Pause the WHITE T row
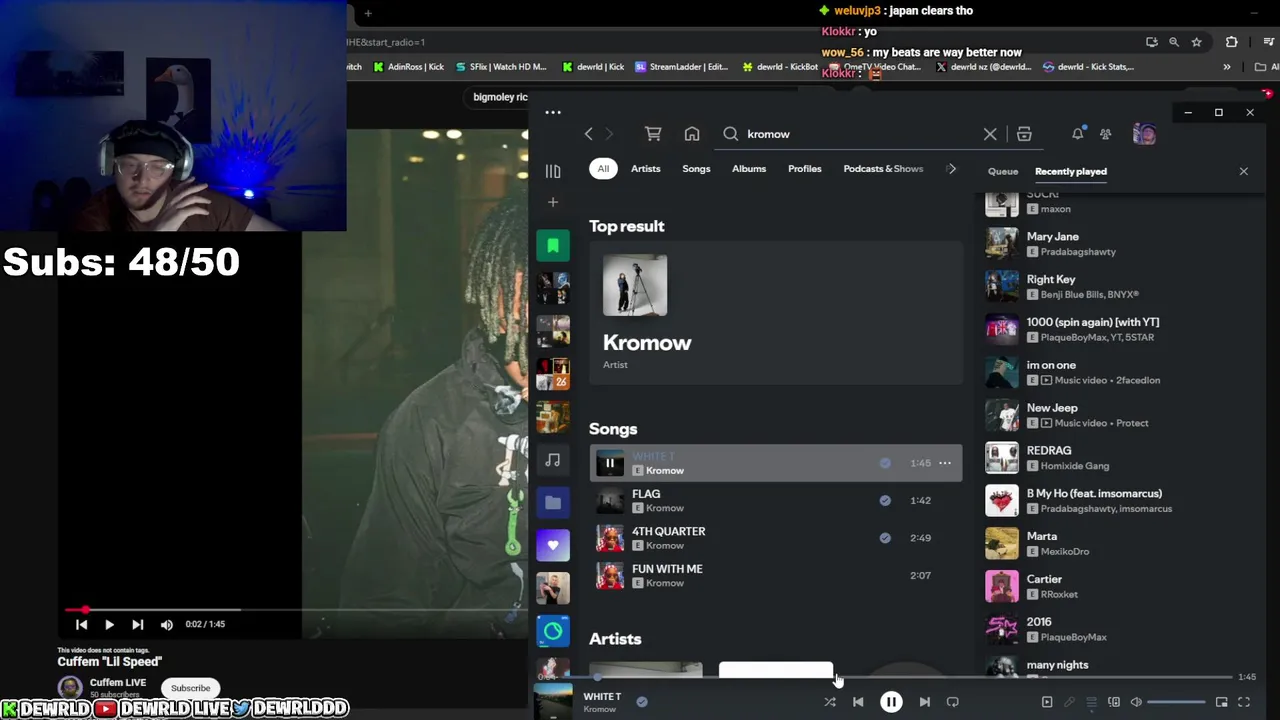This screenshot has width=1280, height=720. coord(610,463)
